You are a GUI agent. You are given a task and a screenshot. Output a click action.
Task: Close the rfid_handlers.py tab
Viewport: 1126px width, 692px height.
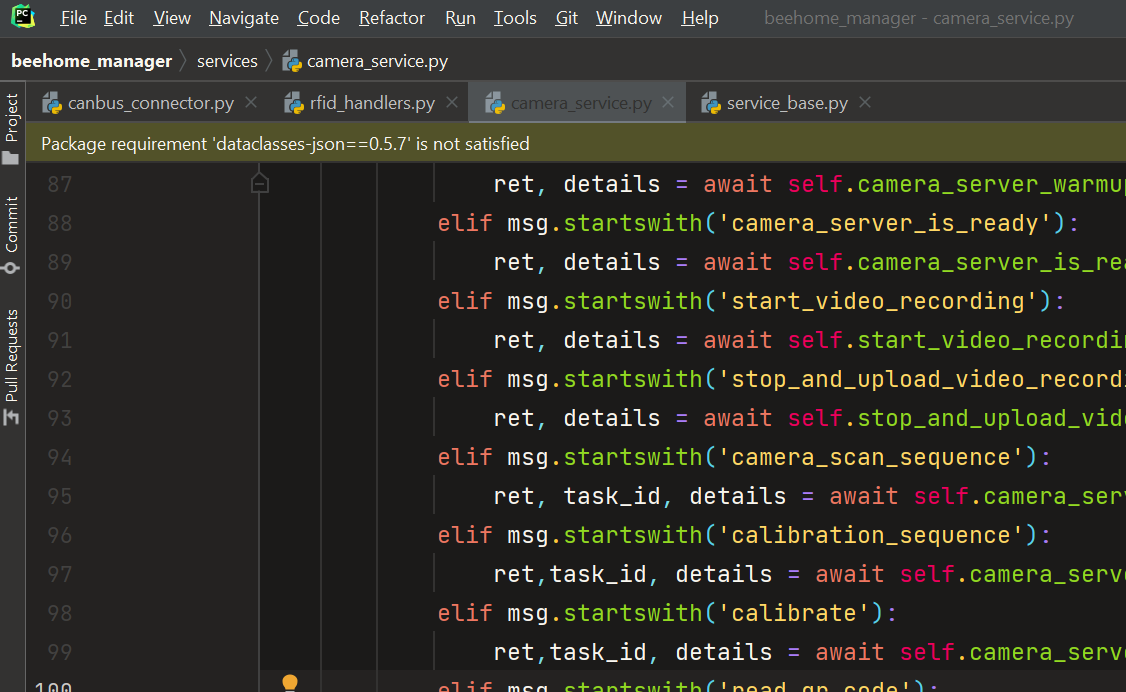pyautogui.click(x=452, y=103)
